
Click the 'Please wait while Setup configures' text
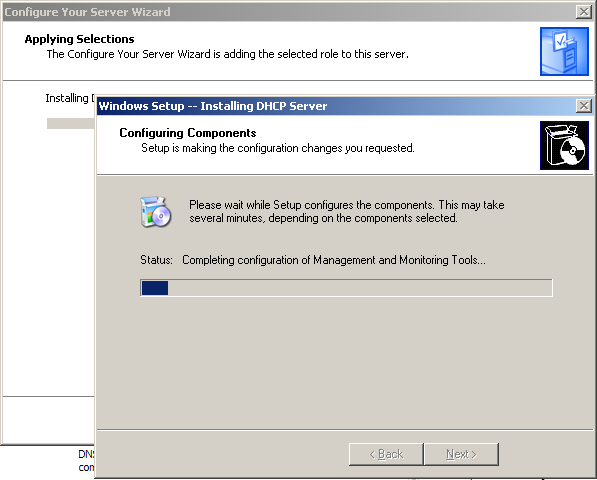[347, 211]
